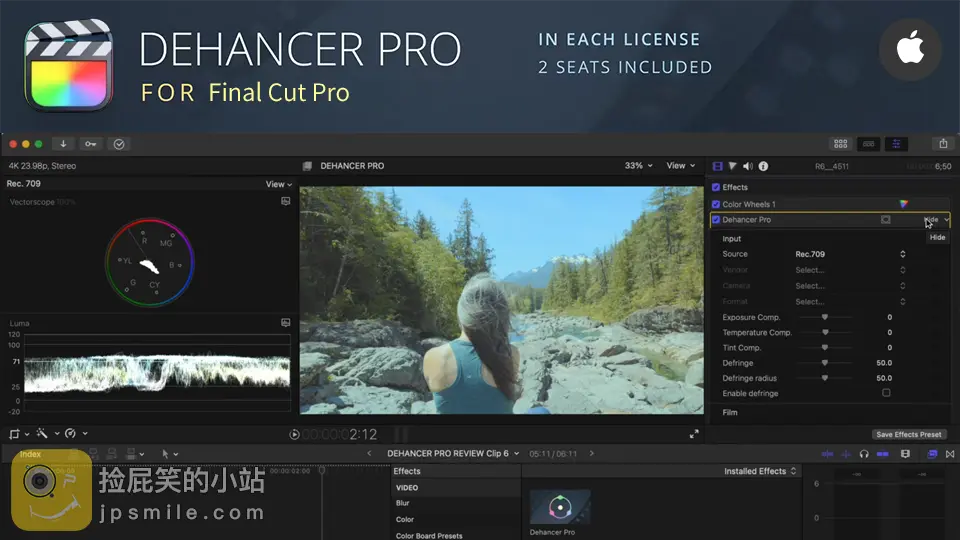Open the scopes View dropdown

point(279,184)
